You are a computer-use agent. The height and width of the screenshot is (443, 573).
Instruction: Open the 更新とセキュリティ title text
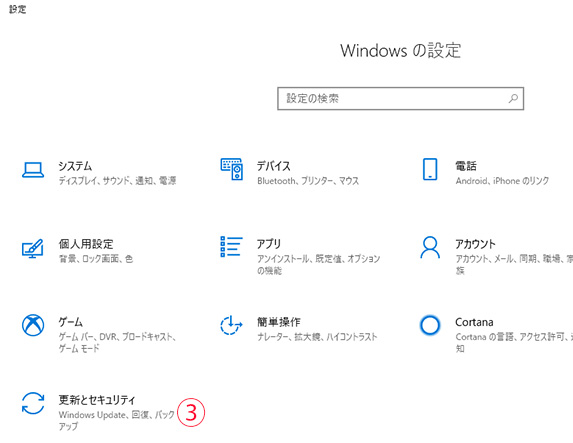(97, 400)
